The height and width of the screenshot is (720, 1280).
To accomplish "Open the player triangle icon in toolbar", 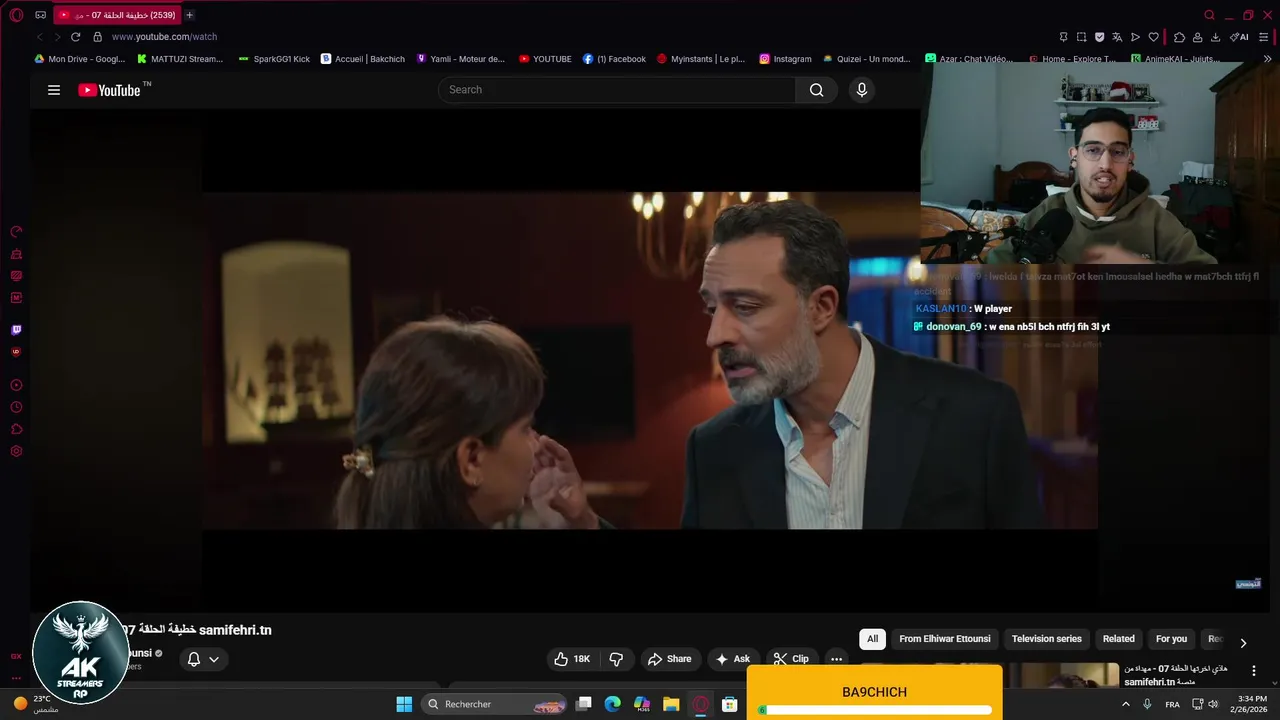I will point(1135,37).
